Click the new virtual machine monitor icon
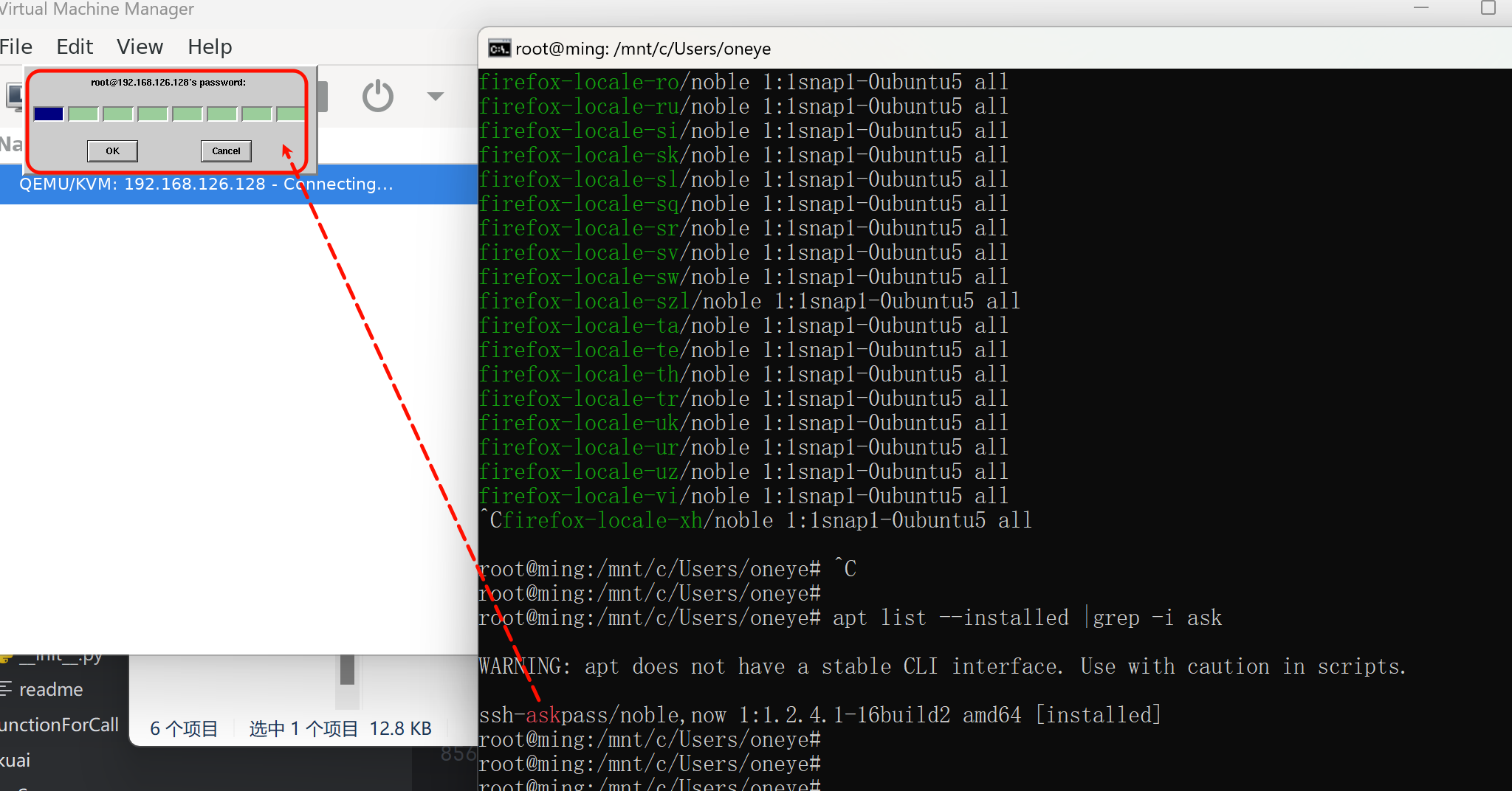1512x791 pixels. (x=13, y=96)
